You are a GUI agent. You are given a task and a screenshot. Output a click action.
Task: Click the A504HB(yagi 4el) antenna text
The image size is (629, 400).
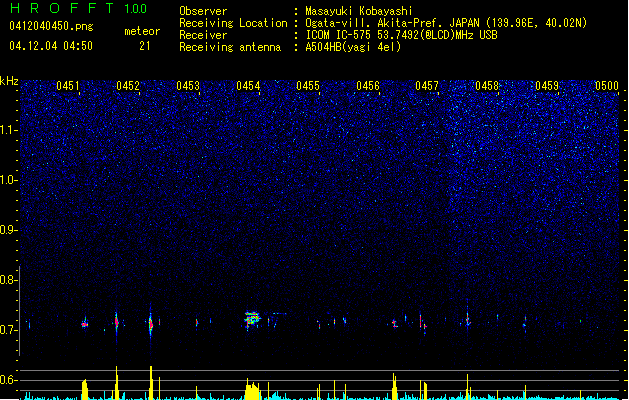353,47
